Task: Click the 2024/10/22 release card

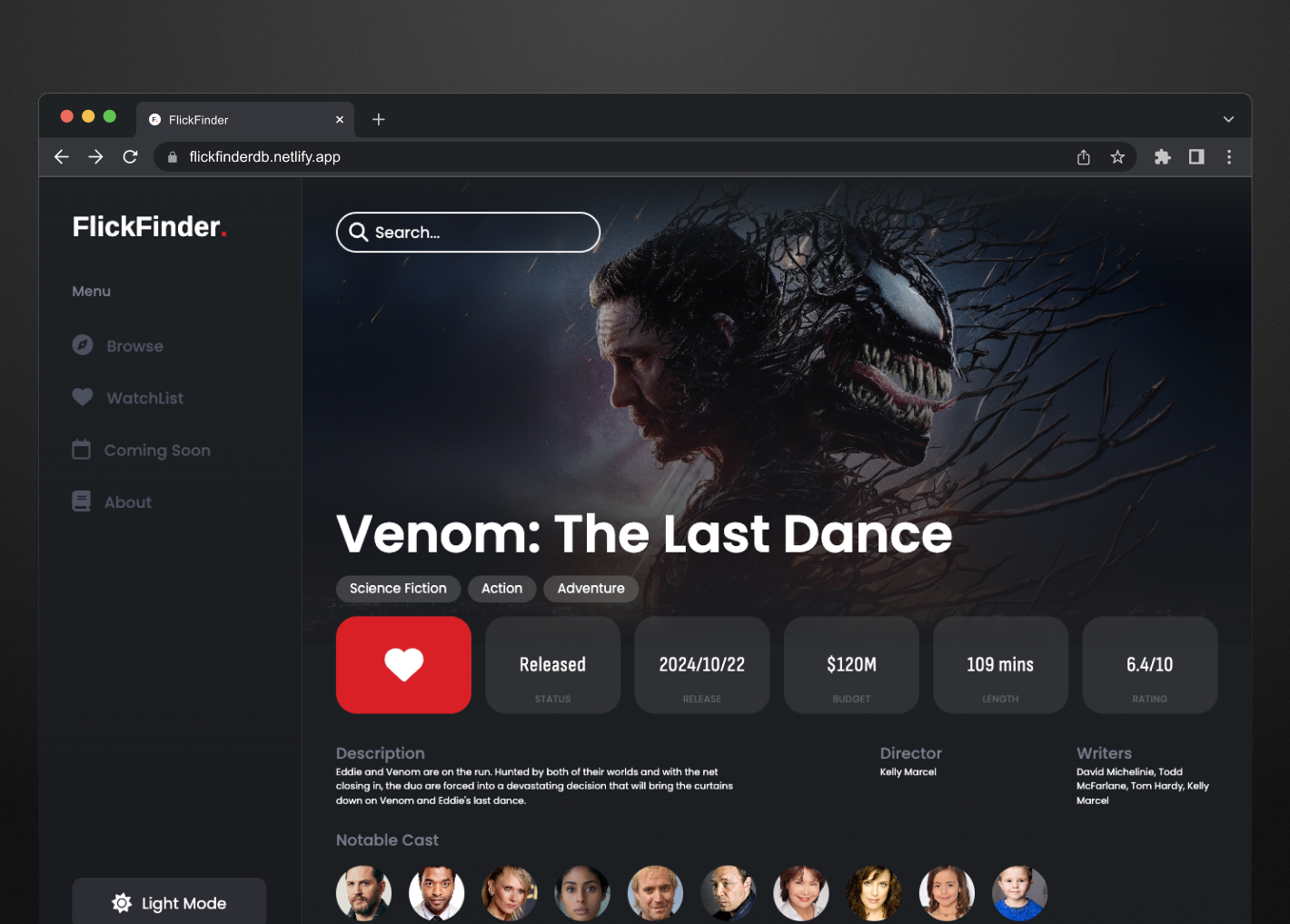Action: pyautogui.click(x=702, y=665)
